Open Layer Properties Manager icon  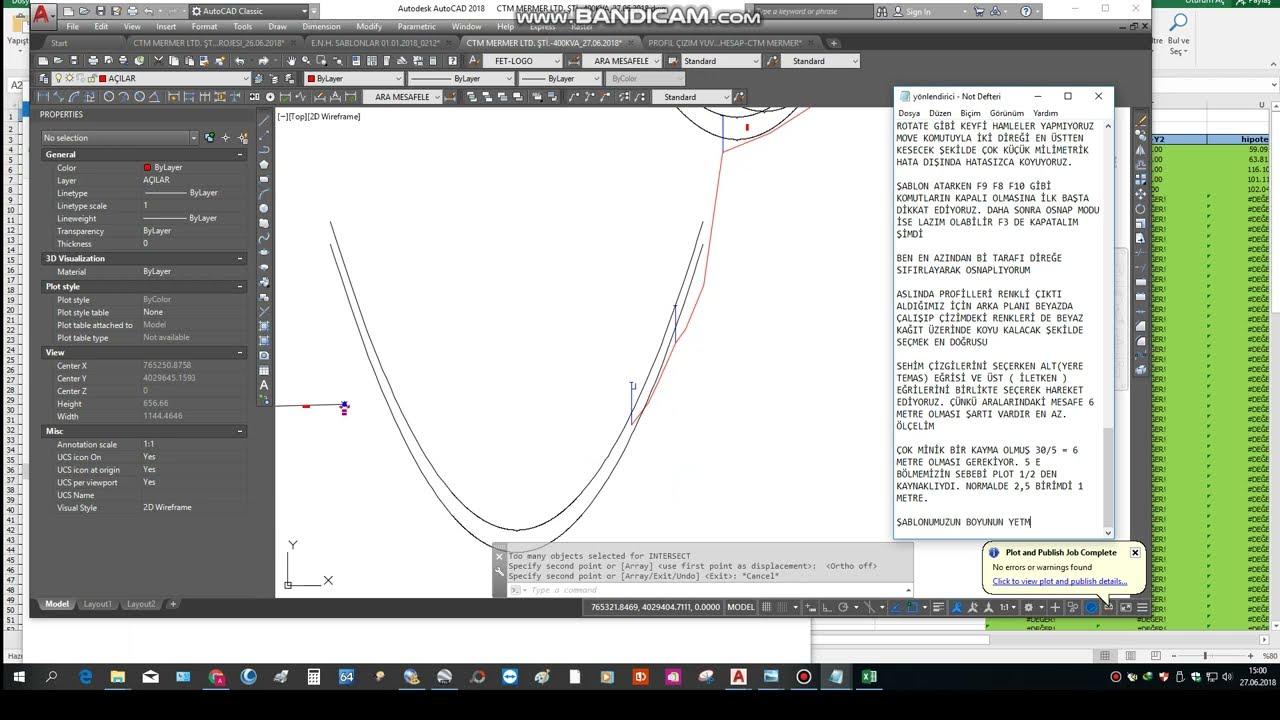(x=43, y=78)
